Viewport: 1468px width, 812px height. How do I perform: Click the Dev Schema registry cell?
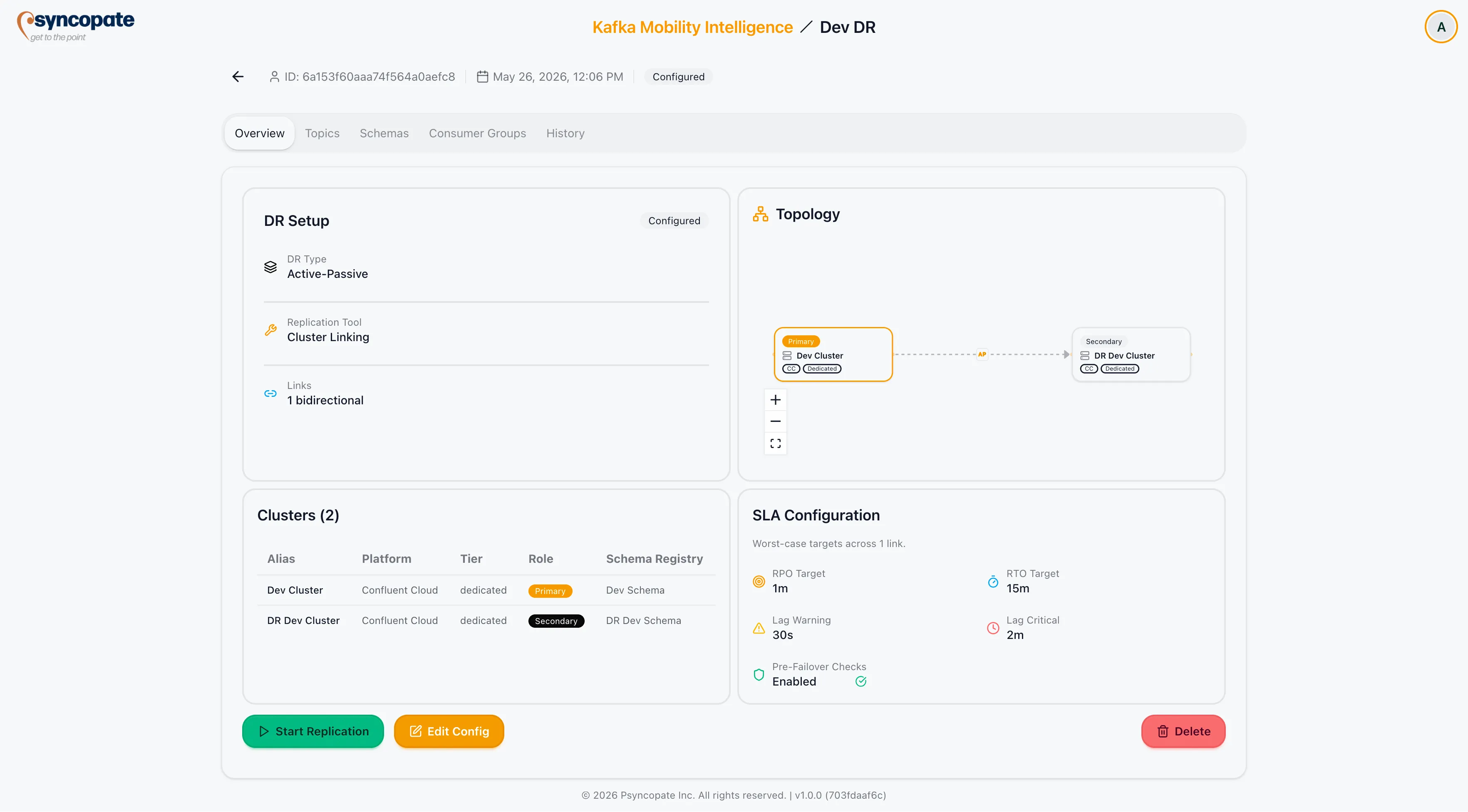click(635, 590)
